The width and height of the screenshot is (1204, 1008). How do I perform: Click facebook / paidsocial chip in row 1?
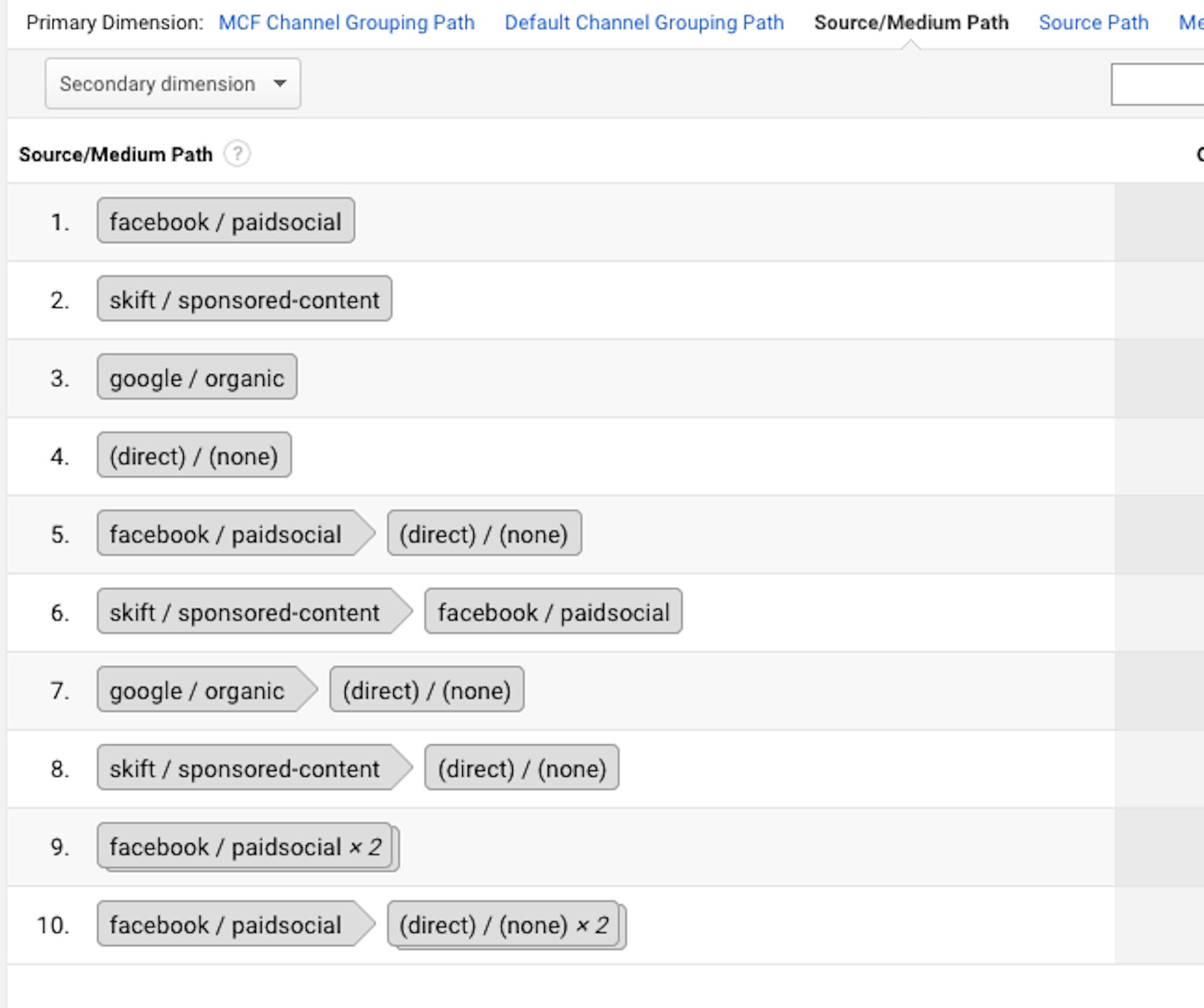tap(226, 221)
